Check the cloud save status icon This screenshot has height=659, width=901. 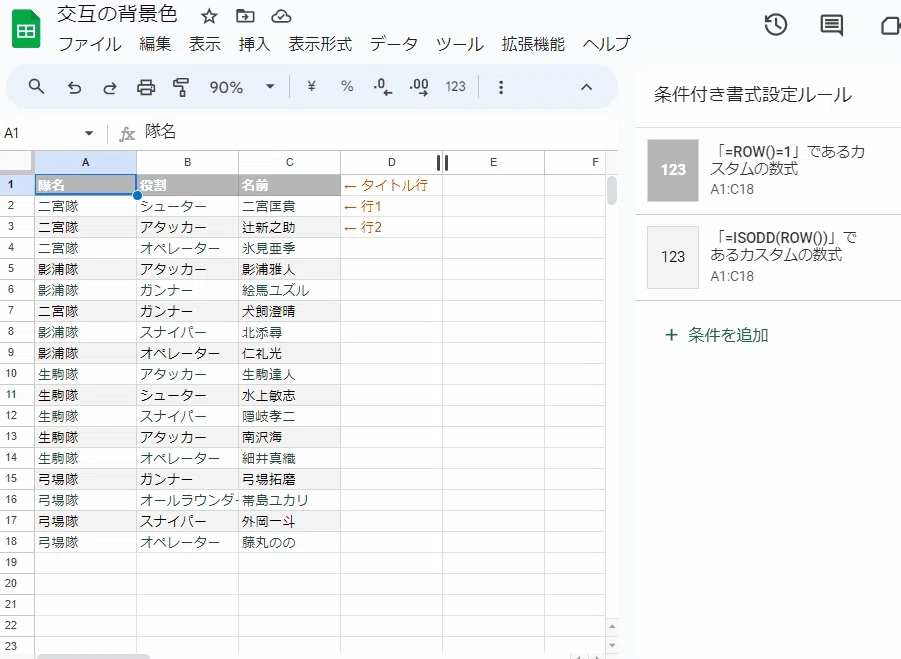pos(281,16)
